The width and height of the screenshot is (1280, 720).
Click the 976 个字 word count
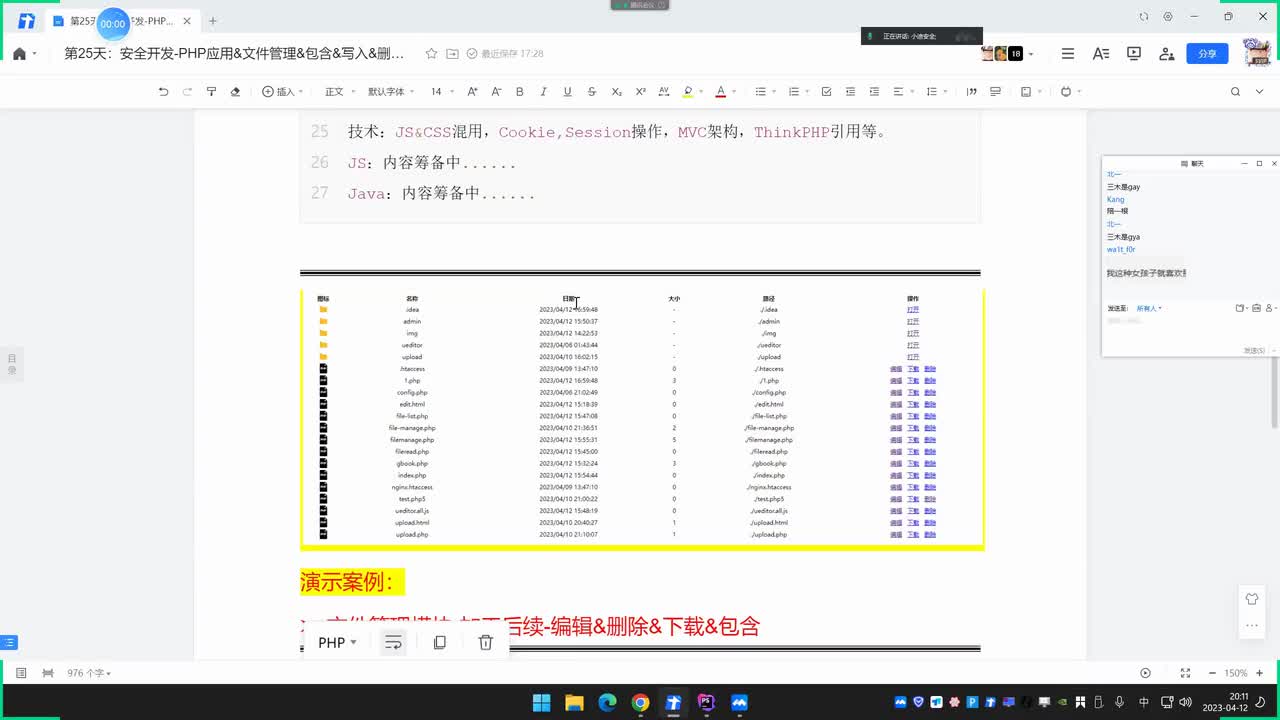click(x=89, y=673)
